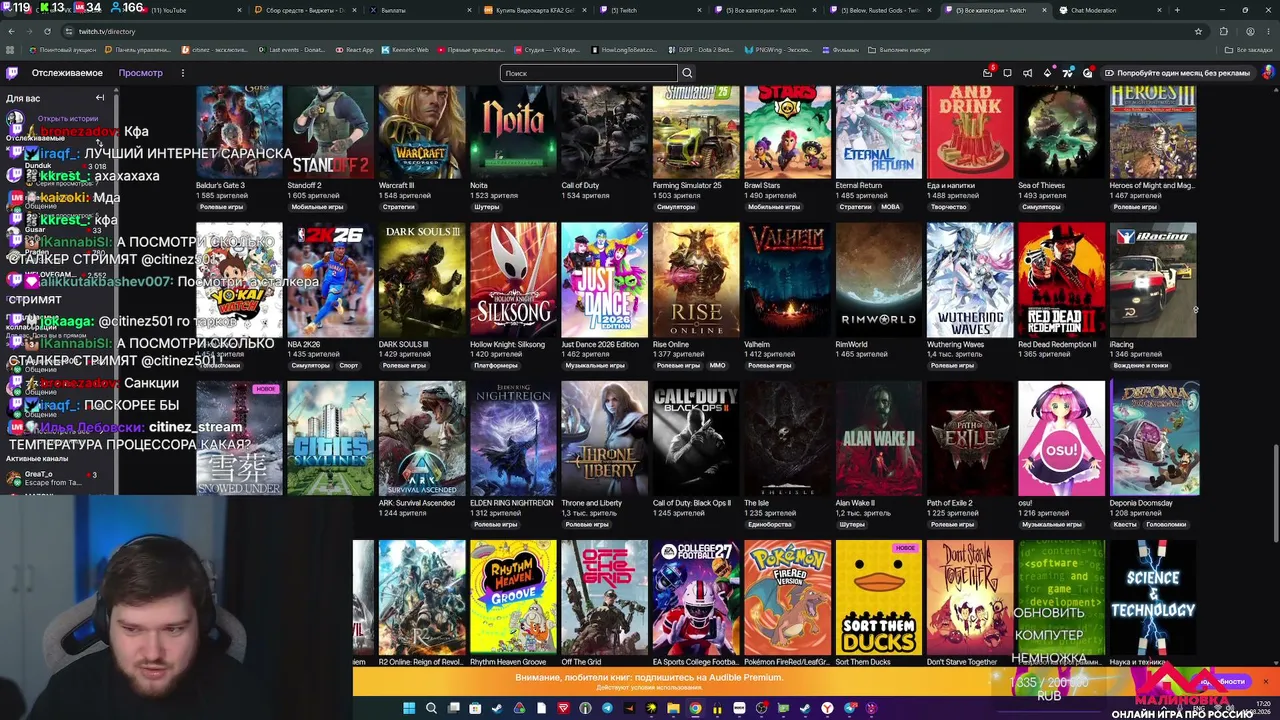Open the Sort Them Ducks cover
This screenshot has height=720, width=1280.
click(879, 598)
